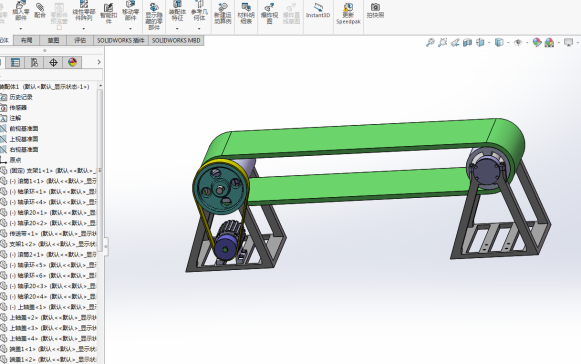The height and width of the screenshot is (364, 581).
Task: Select the 配合 (Mate) paperclip tool
Action: pos(40,10)
